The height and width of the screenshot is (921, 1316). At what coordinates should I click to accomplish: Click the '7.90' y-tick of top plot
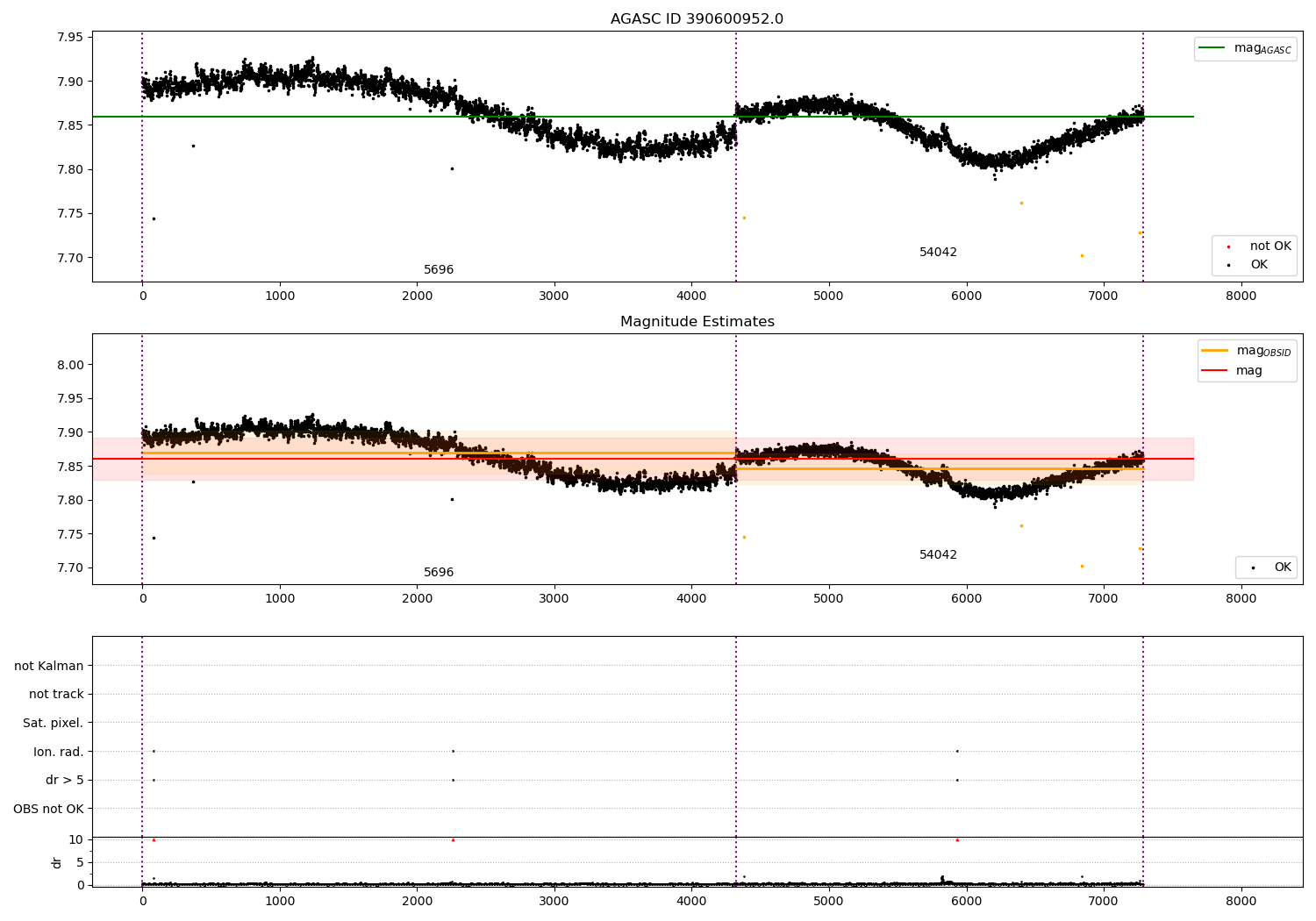70,82
